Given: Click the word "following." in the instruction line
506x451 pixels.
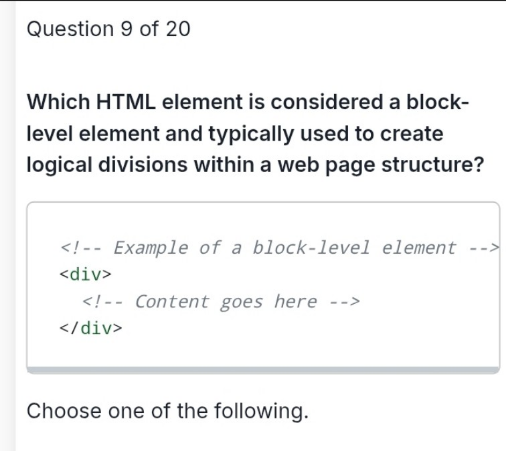Looking at the screenshot, I should point(261,411).
